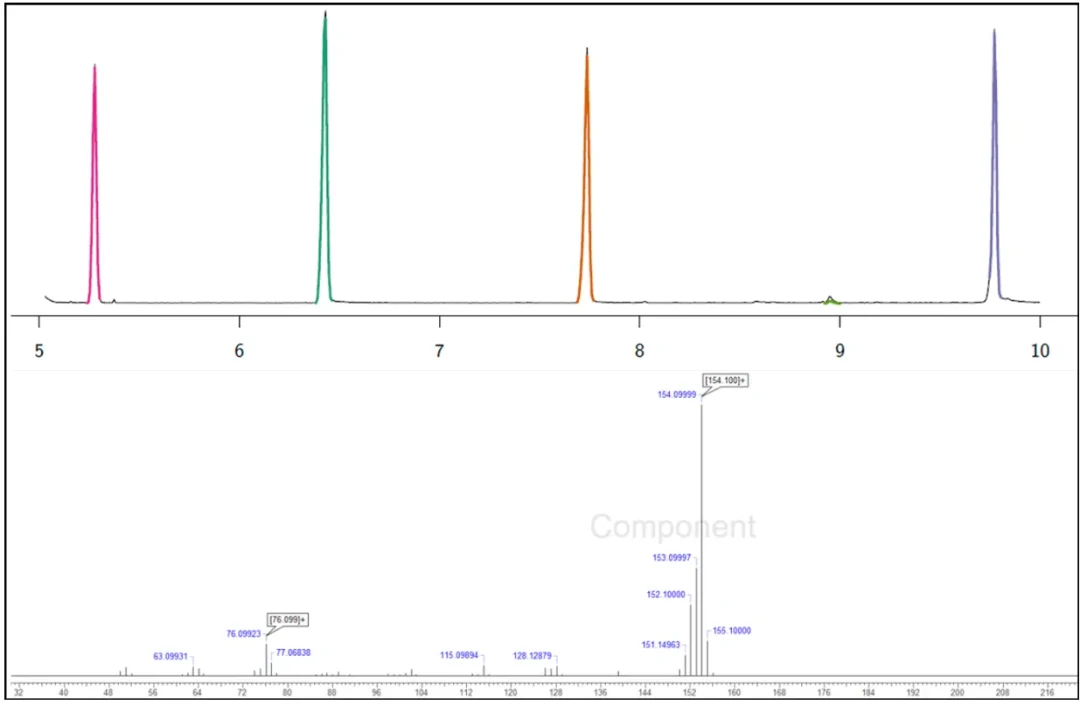Select the 115.09894 peak label
1080x705 pixels.
tap(459, 655)
